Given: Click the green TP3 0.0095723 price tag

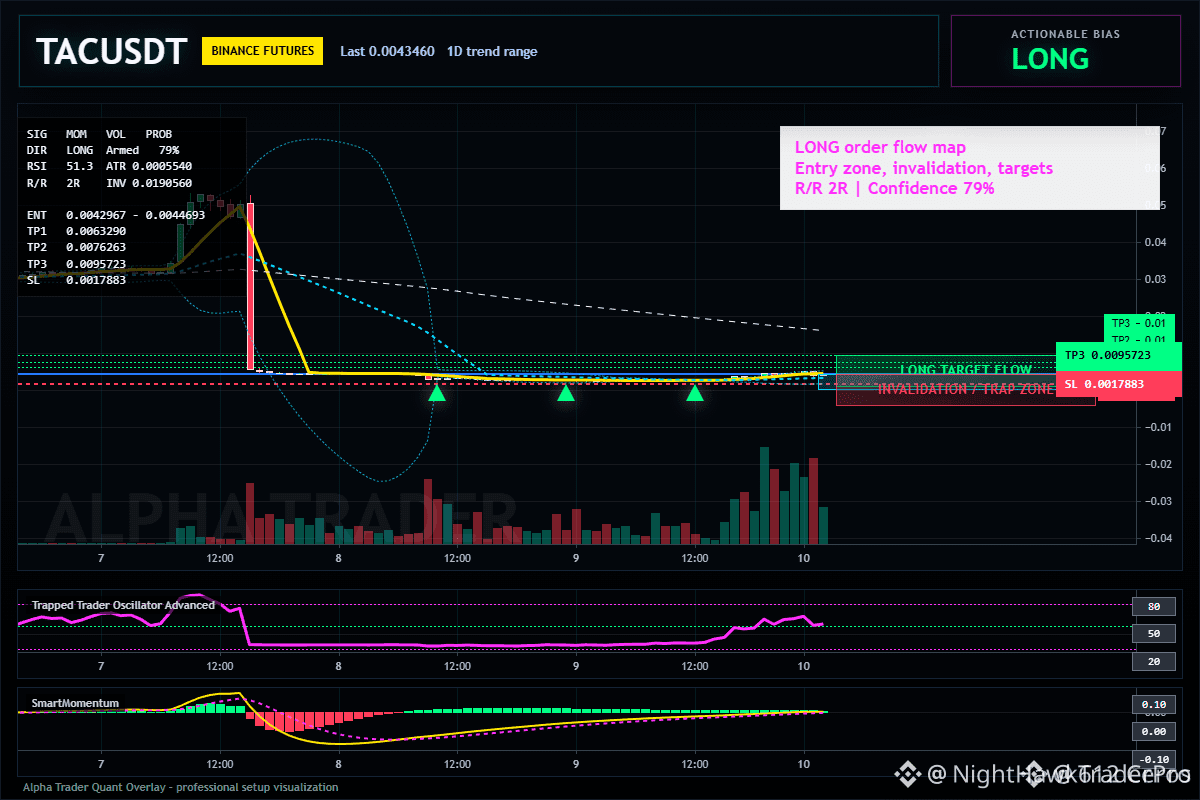Looking at the screenshot, I should click(x=1119, y=355).
